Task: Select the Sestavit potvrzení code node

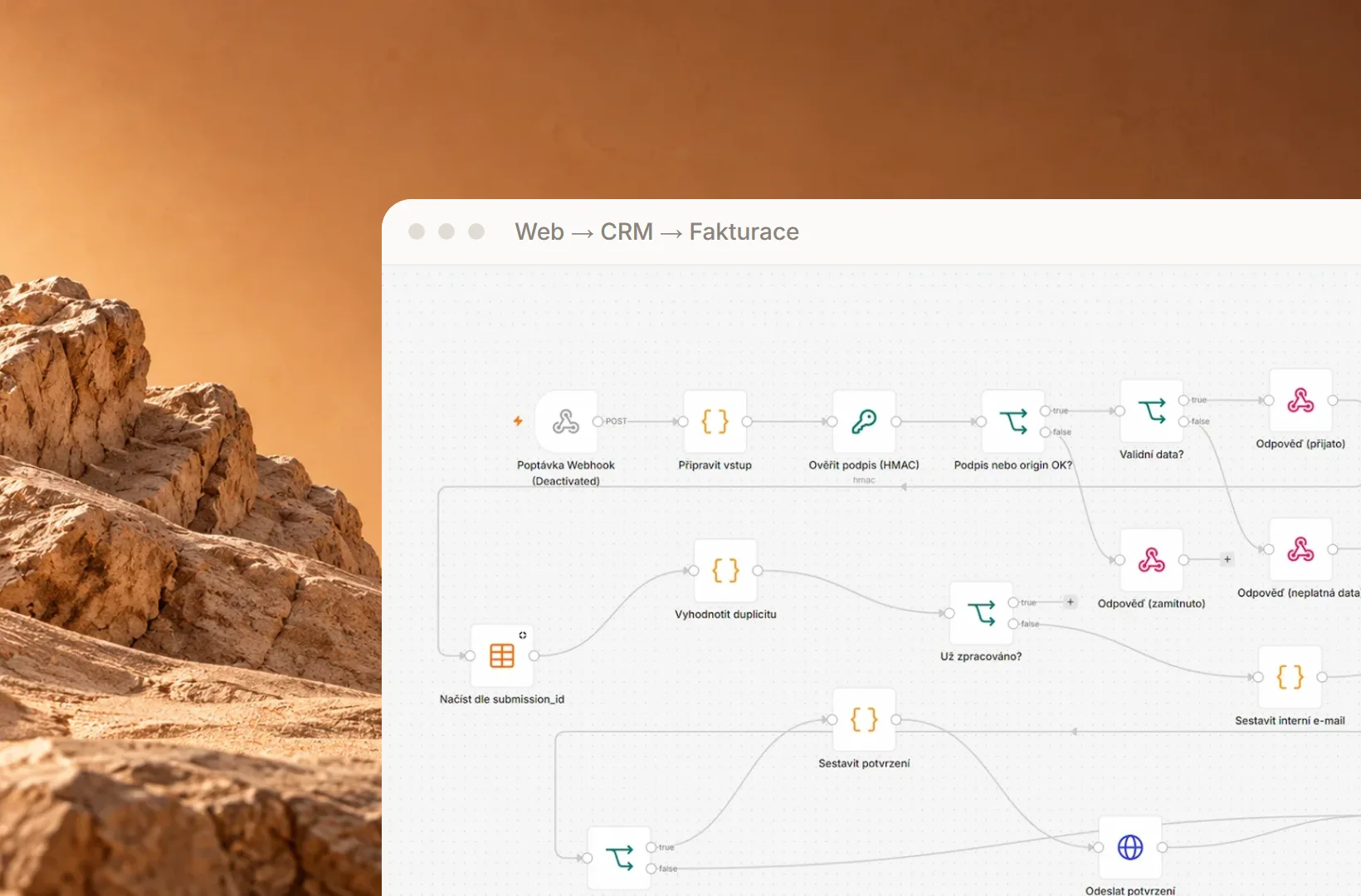Action: [x=864, y=719]
